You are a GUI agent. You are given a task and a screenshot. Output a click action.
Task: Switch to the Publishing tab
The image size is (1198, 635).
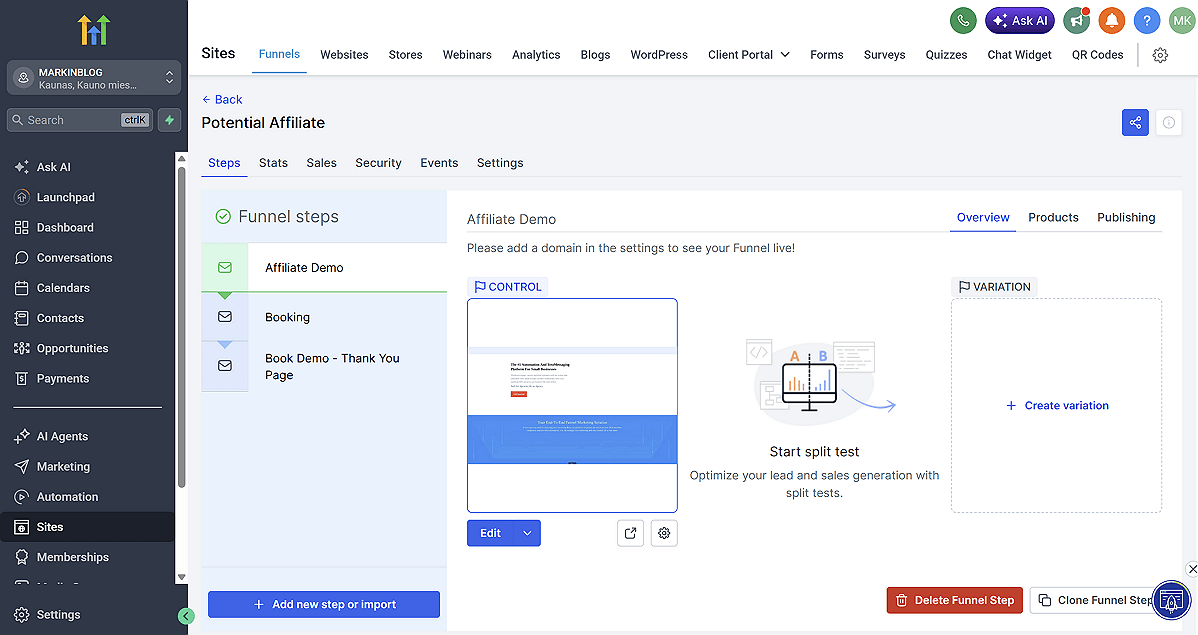(x=1126, y=218)
